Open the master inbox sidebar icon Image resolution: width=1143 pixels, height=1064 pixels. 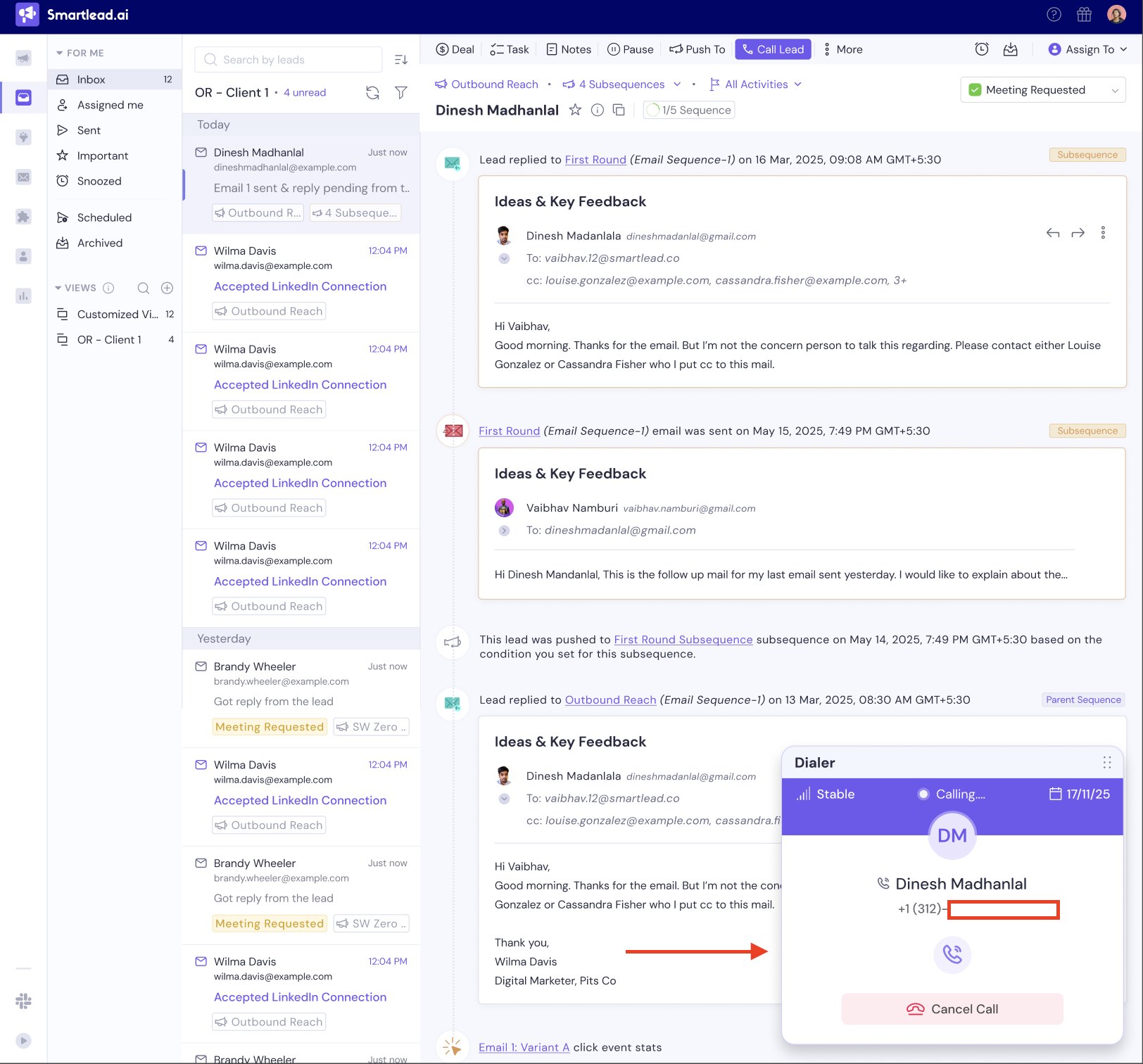coord(23,98)
